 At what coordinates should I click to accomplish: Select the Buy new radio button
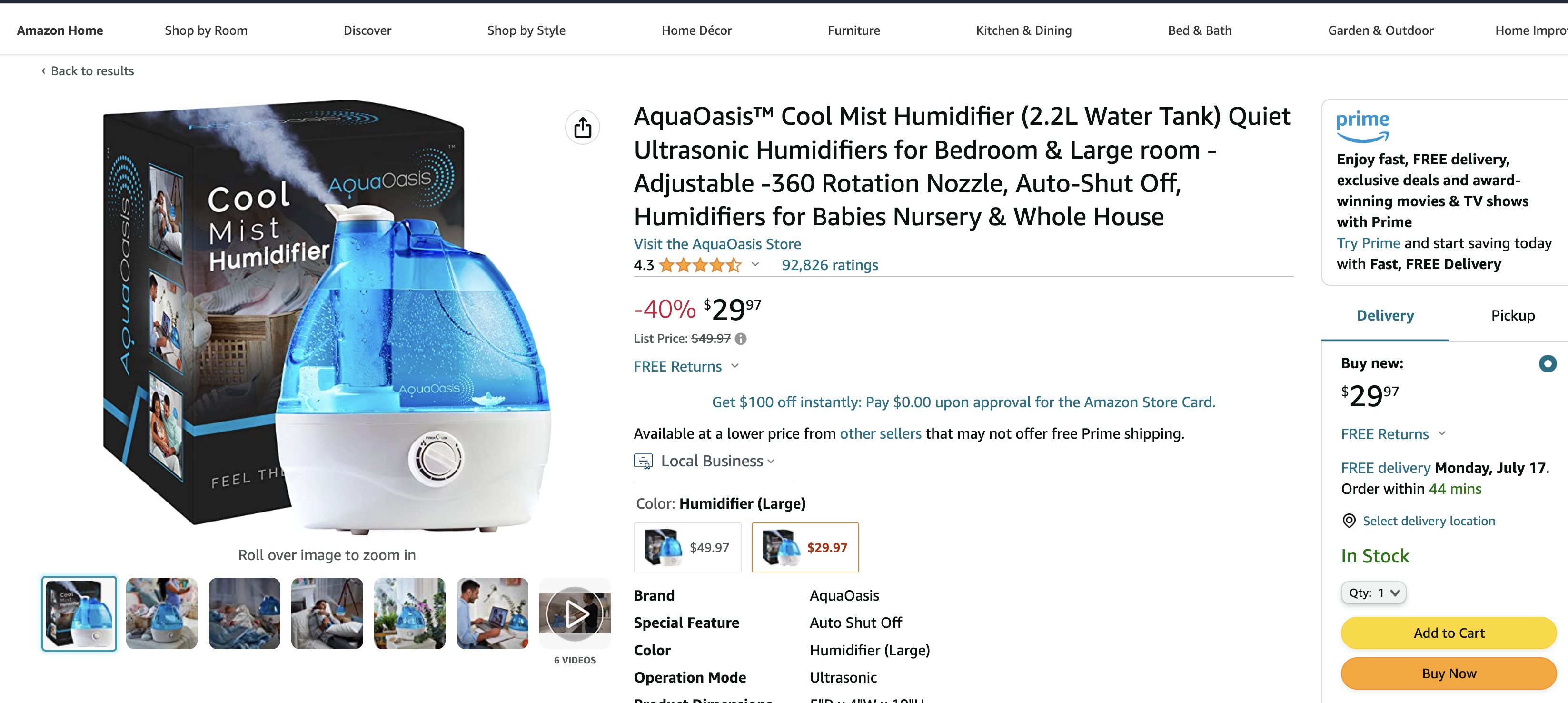[x=1547, y=364]
